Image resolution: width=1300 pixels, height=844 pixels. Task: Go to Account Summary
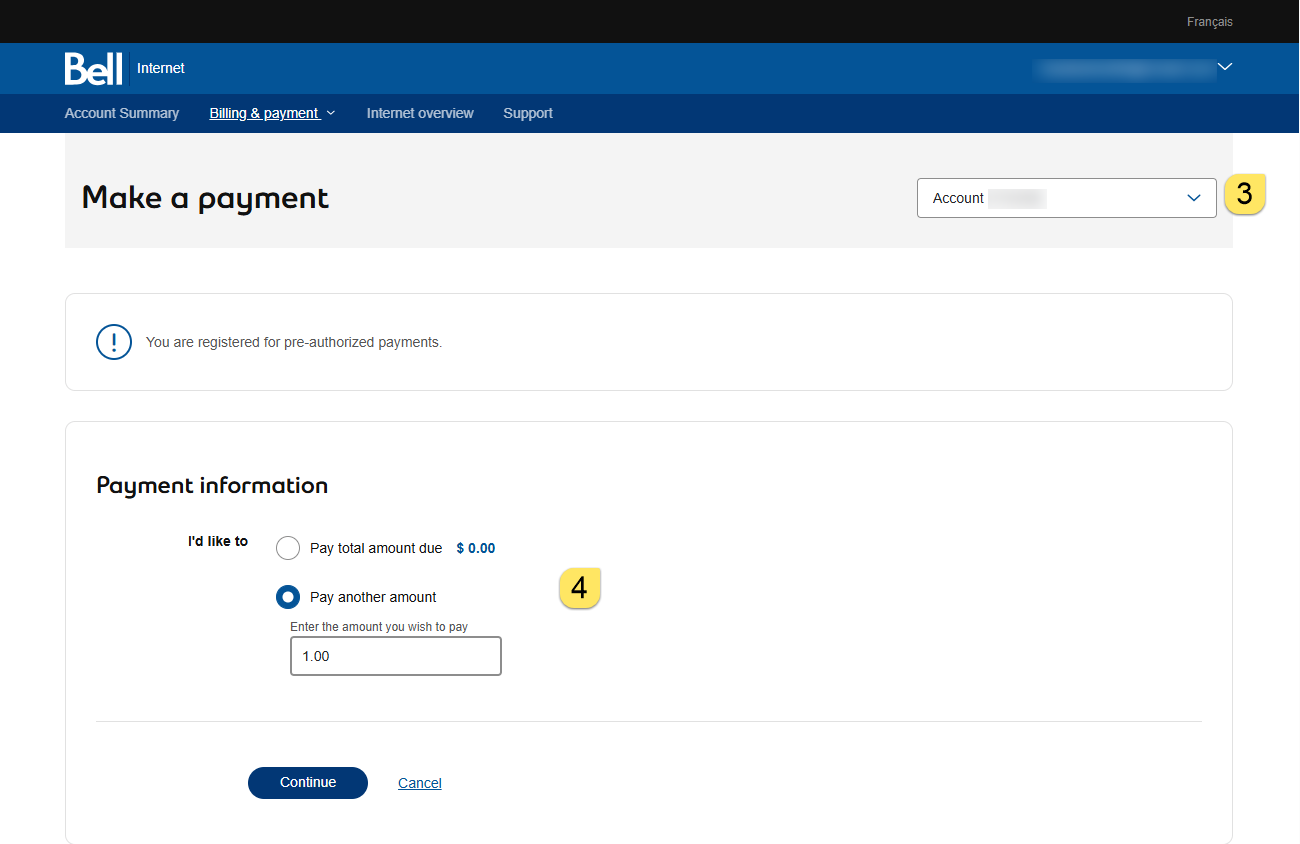(x=122, y=113)
